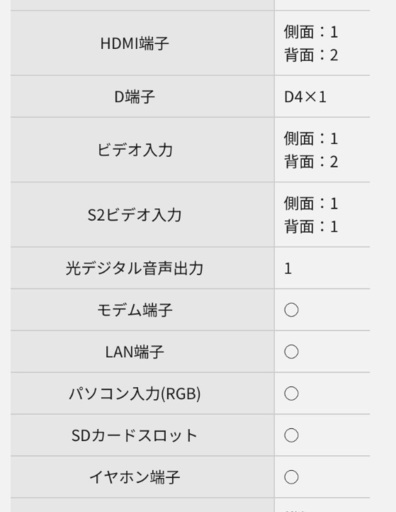396x512 pixels.
Task: Click the circle mark for LAN端子
Action: click(x=291, y=352)
